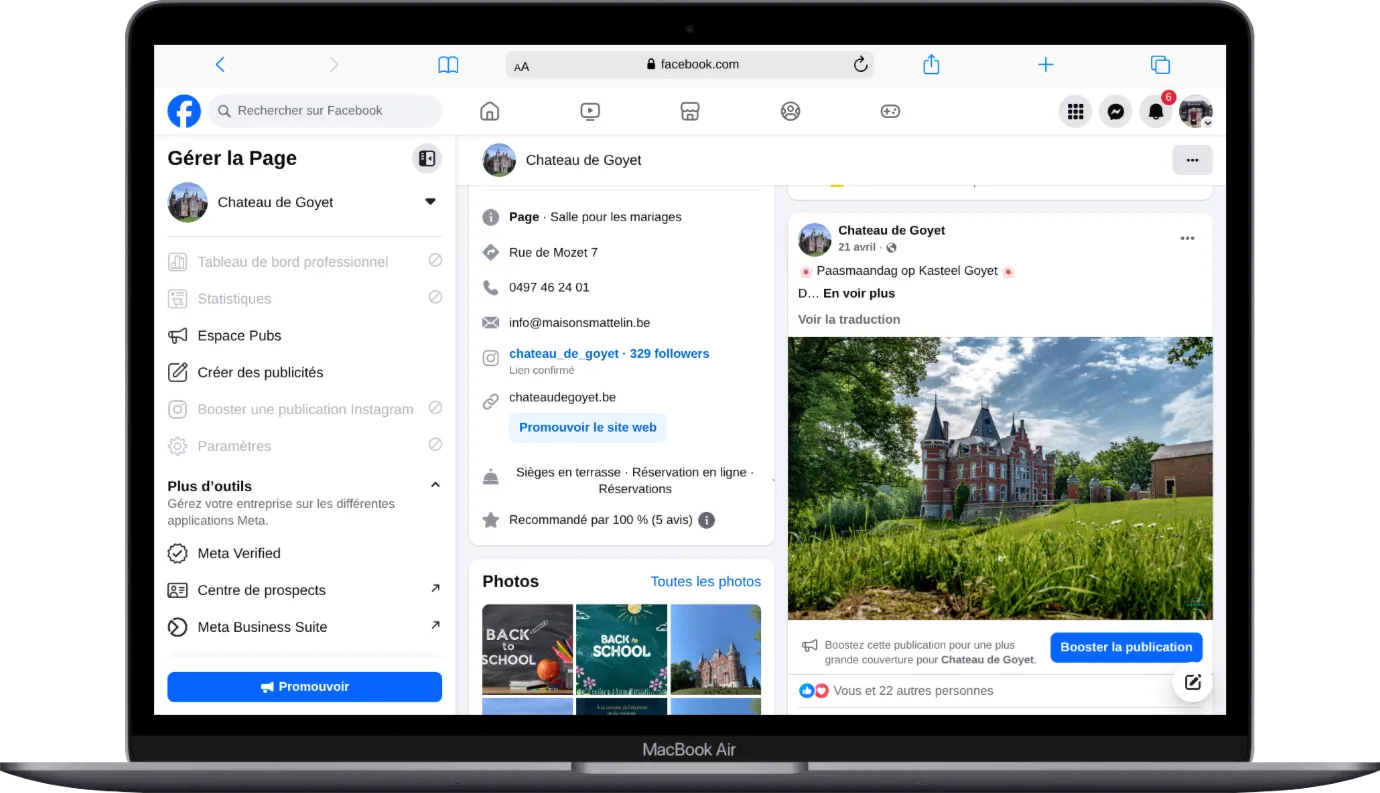The width and height of the screenshot is (1380, 793).
Task: Click the recommendation info icon
Action: pos(706,520)
